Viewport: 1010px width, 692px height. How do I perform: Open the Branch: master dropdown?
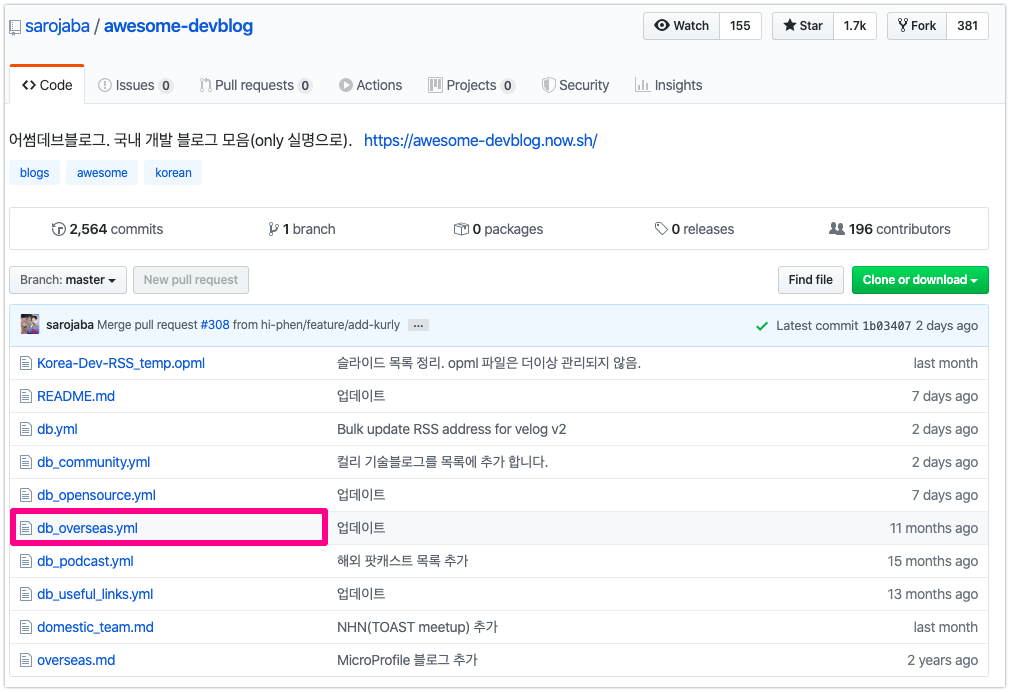[68, 280]
